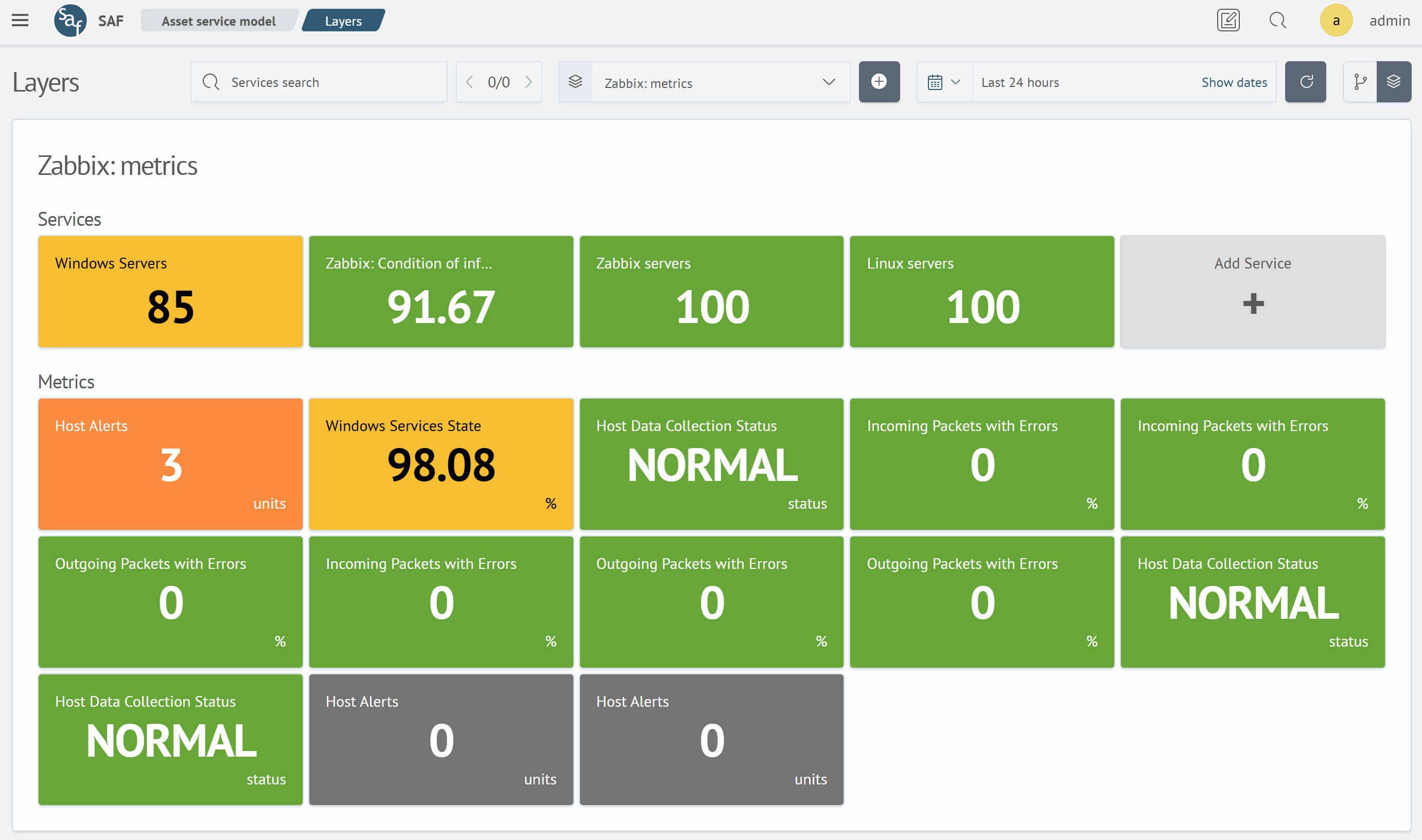
Task: Click the global search magnifier icon
Action: coord(1277,21)
